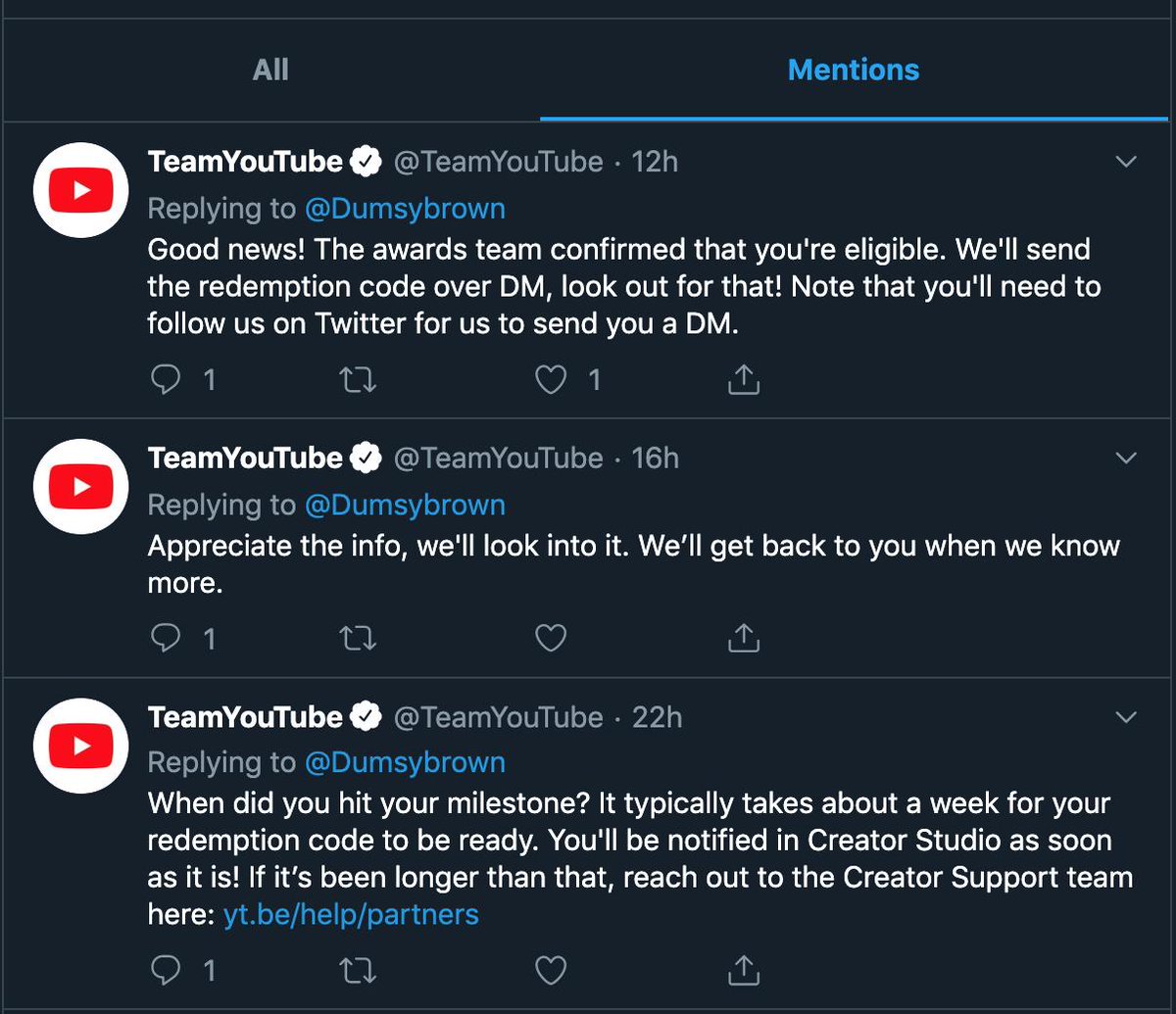Retweet the 22h milestone tweet

coord(357,970)
